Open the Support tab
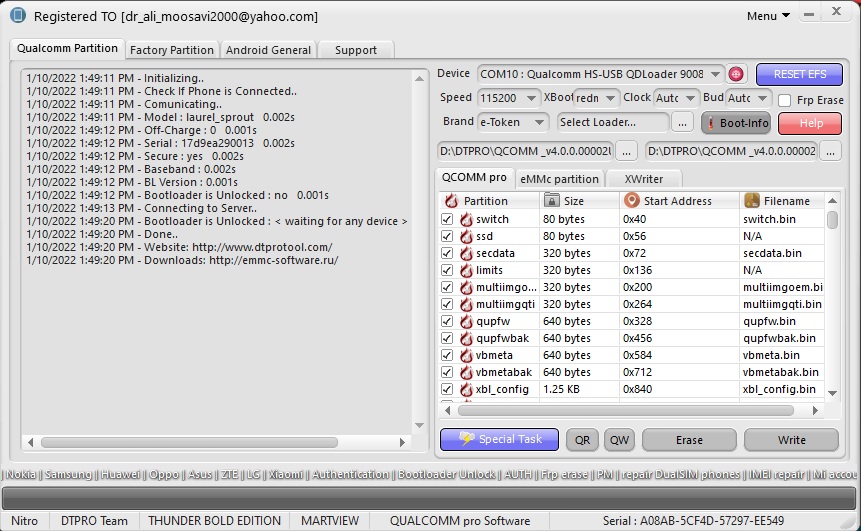The image size is (861, 531). 356,50
